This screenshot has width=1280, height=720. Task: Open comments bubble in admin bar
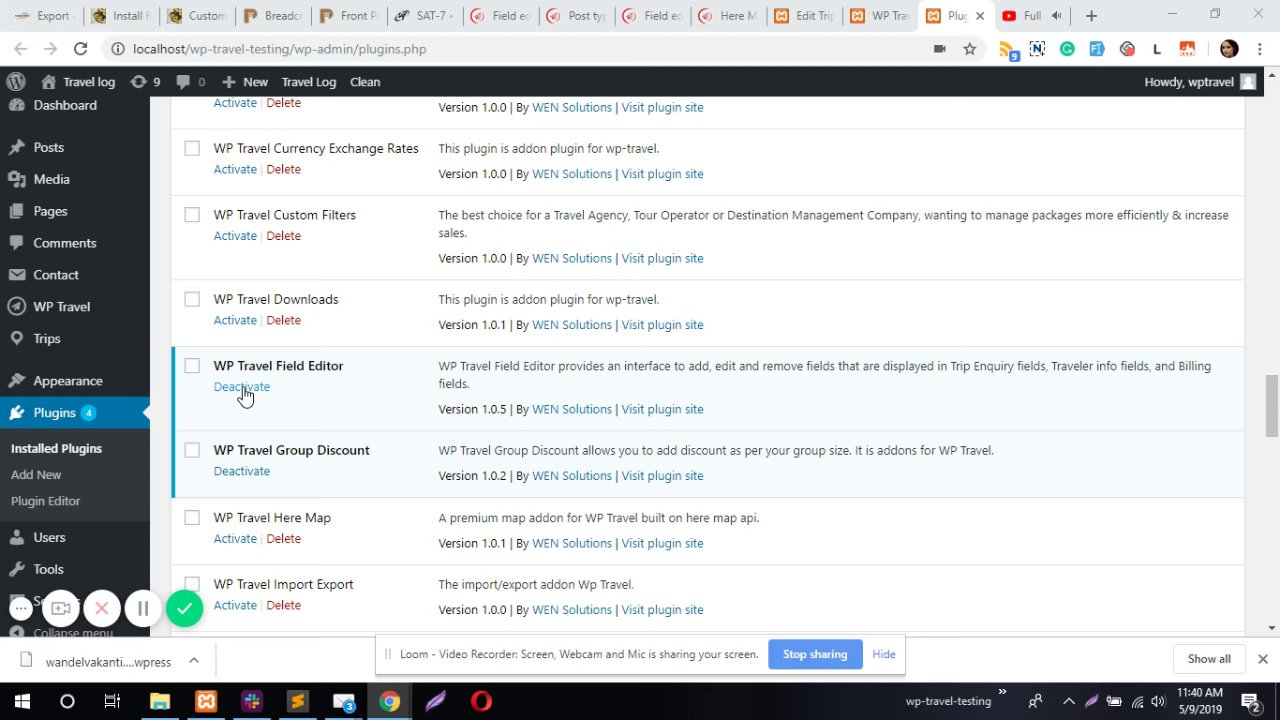(x=190, y=82)
